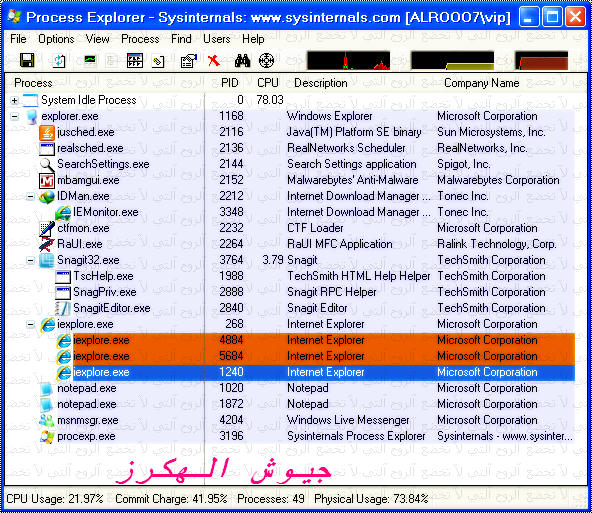The height and width of the screenshot is (513, 592).
Task: Click the binoculars Find Handle icon
Action: pyautogui.click(x=242, y=60)
